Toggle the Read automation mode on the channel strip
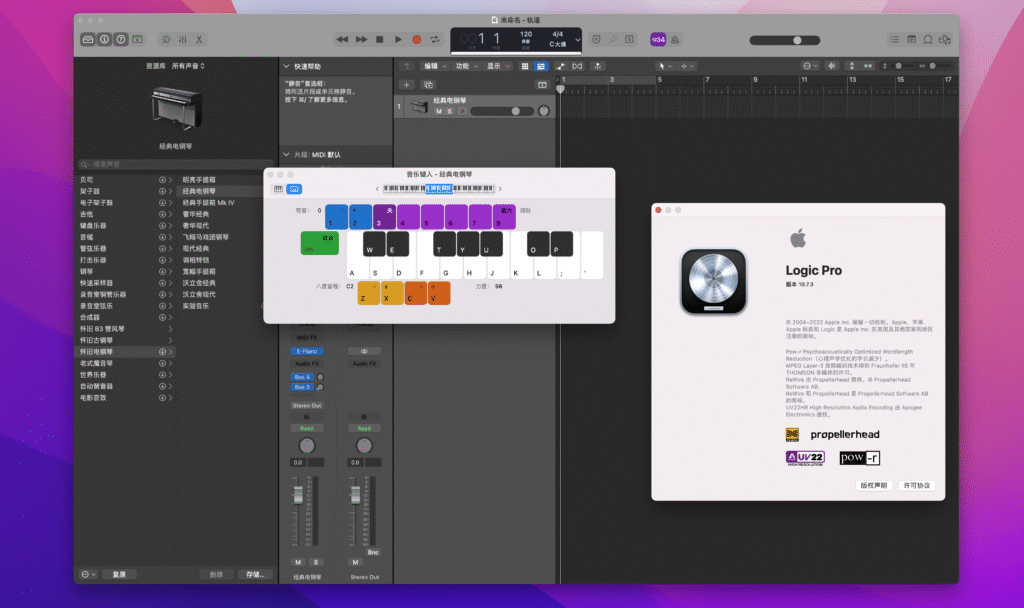This screenshot has width=1024, height=608. click(x=305, y=427)
